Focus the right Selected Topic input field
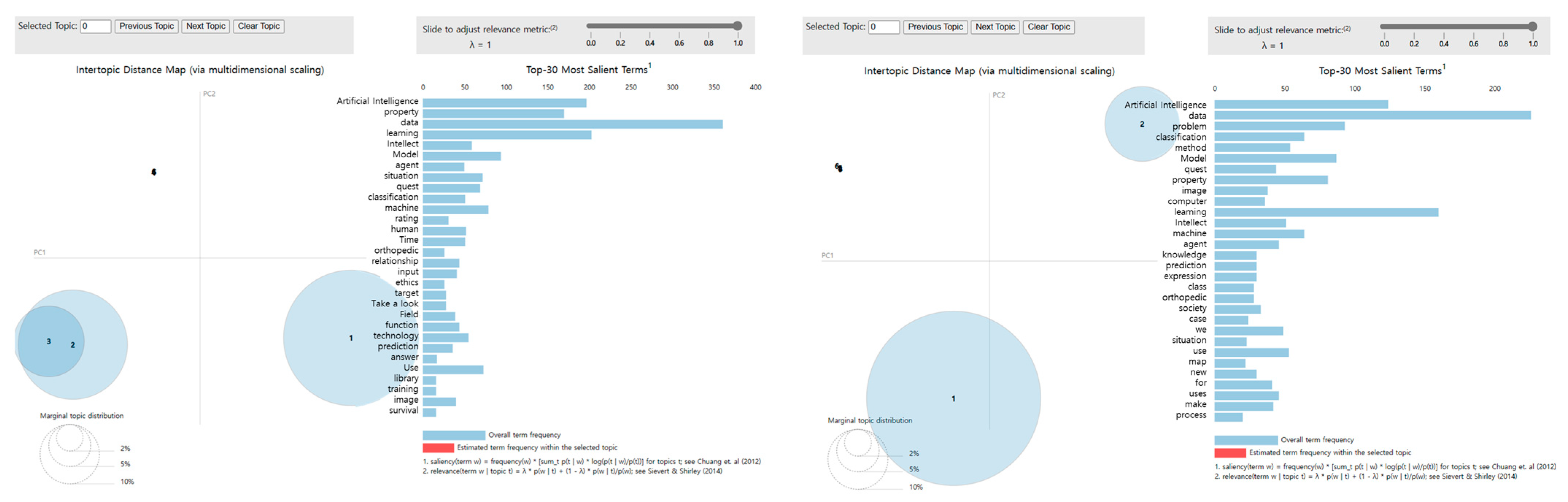Viewport: 1568px width, 502px height. pyautogui.click(x=883, y=27)
